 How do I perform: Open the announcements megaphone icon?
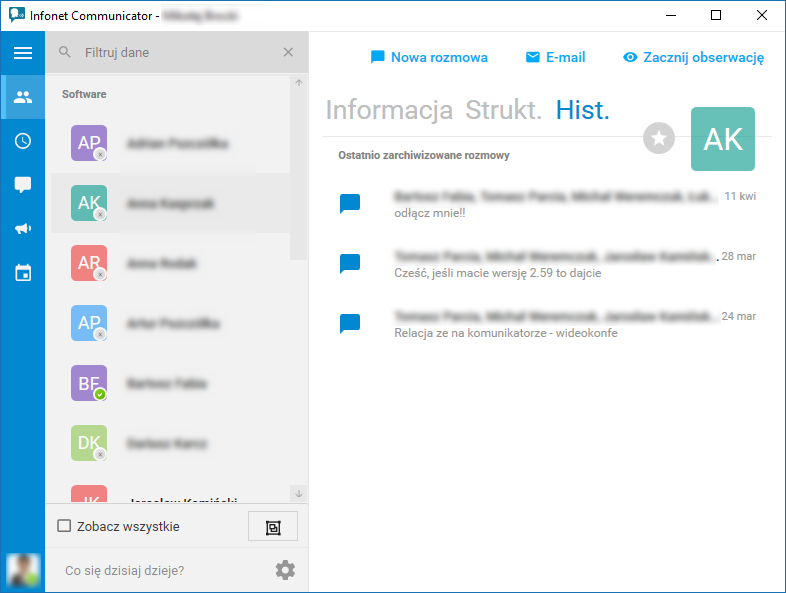[23, 229]
